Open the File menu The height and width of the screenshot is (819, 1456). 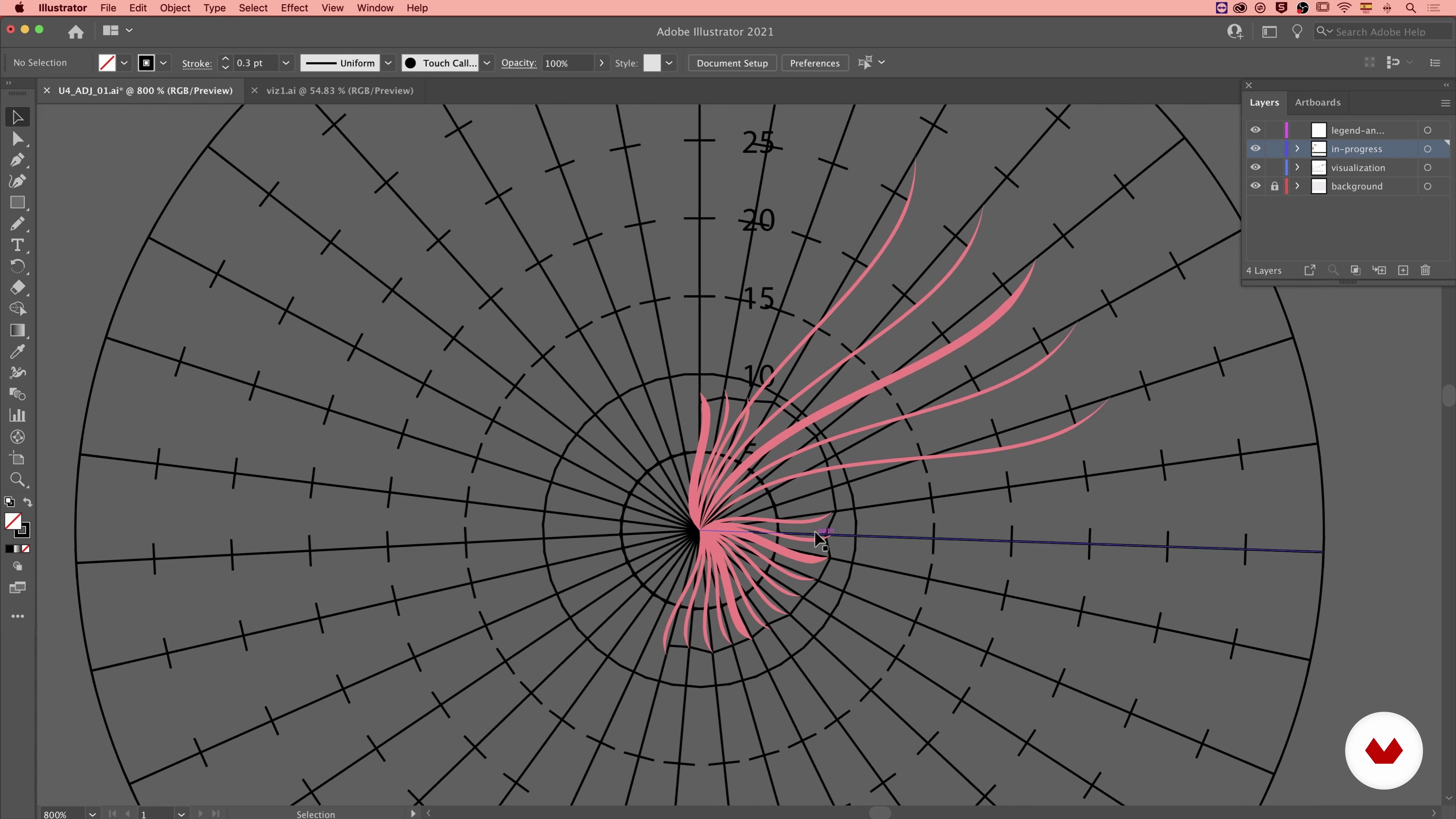tap(108, 8)
